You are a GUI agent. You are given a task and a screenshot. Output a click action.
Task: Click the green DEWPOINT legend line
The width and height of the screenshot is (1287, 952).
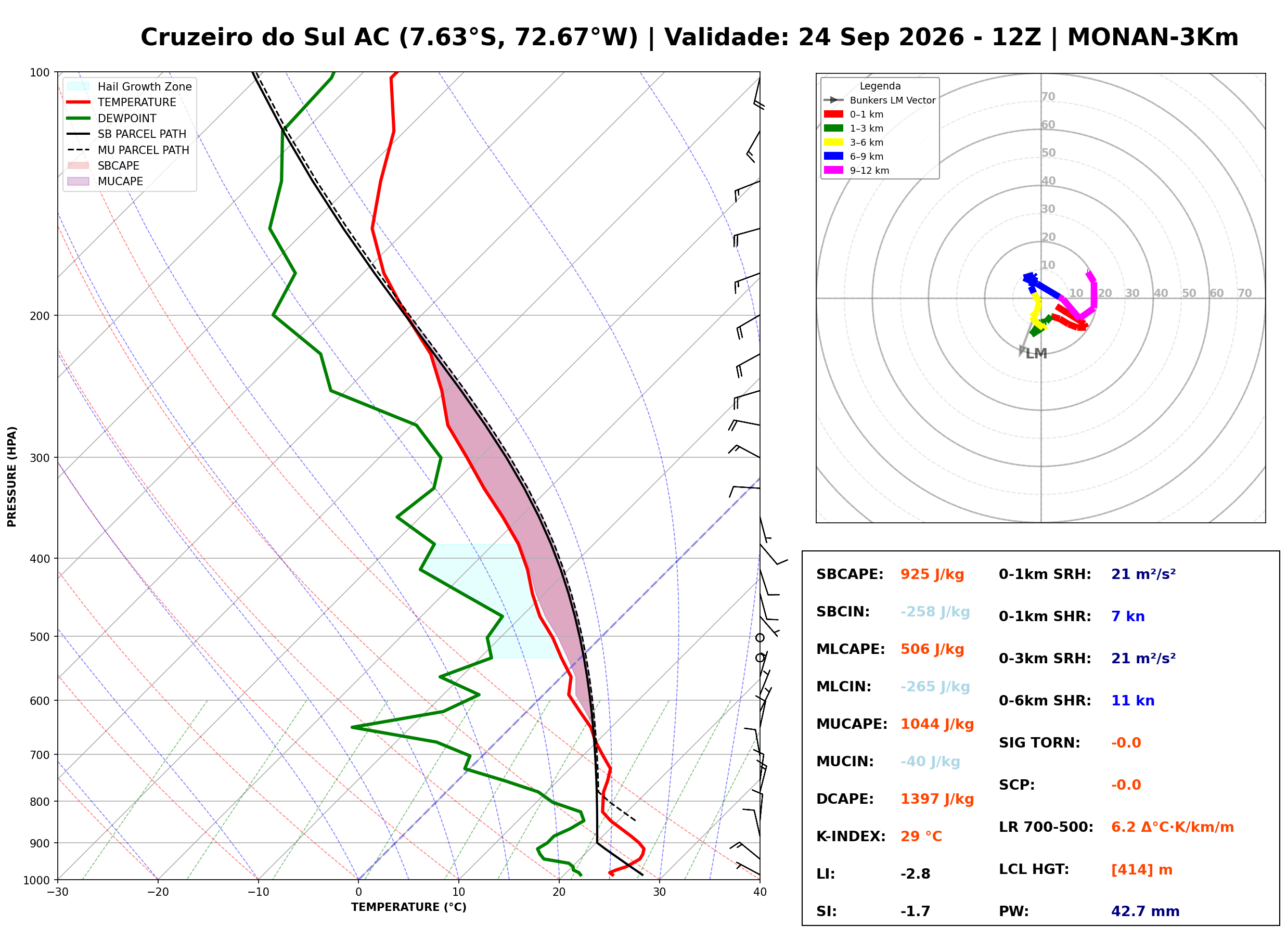point(79,118)
